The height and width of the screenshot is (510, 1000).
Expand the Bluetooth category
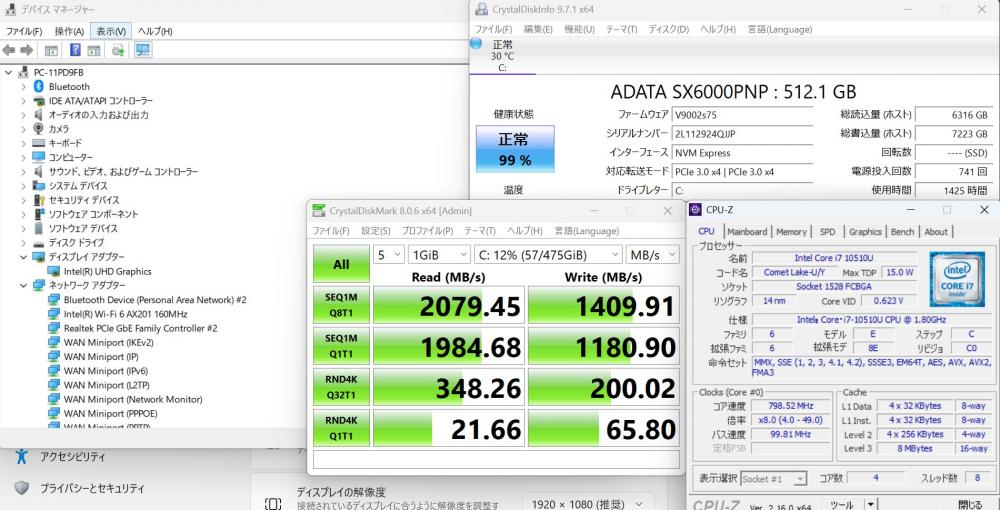coord(23,86)
